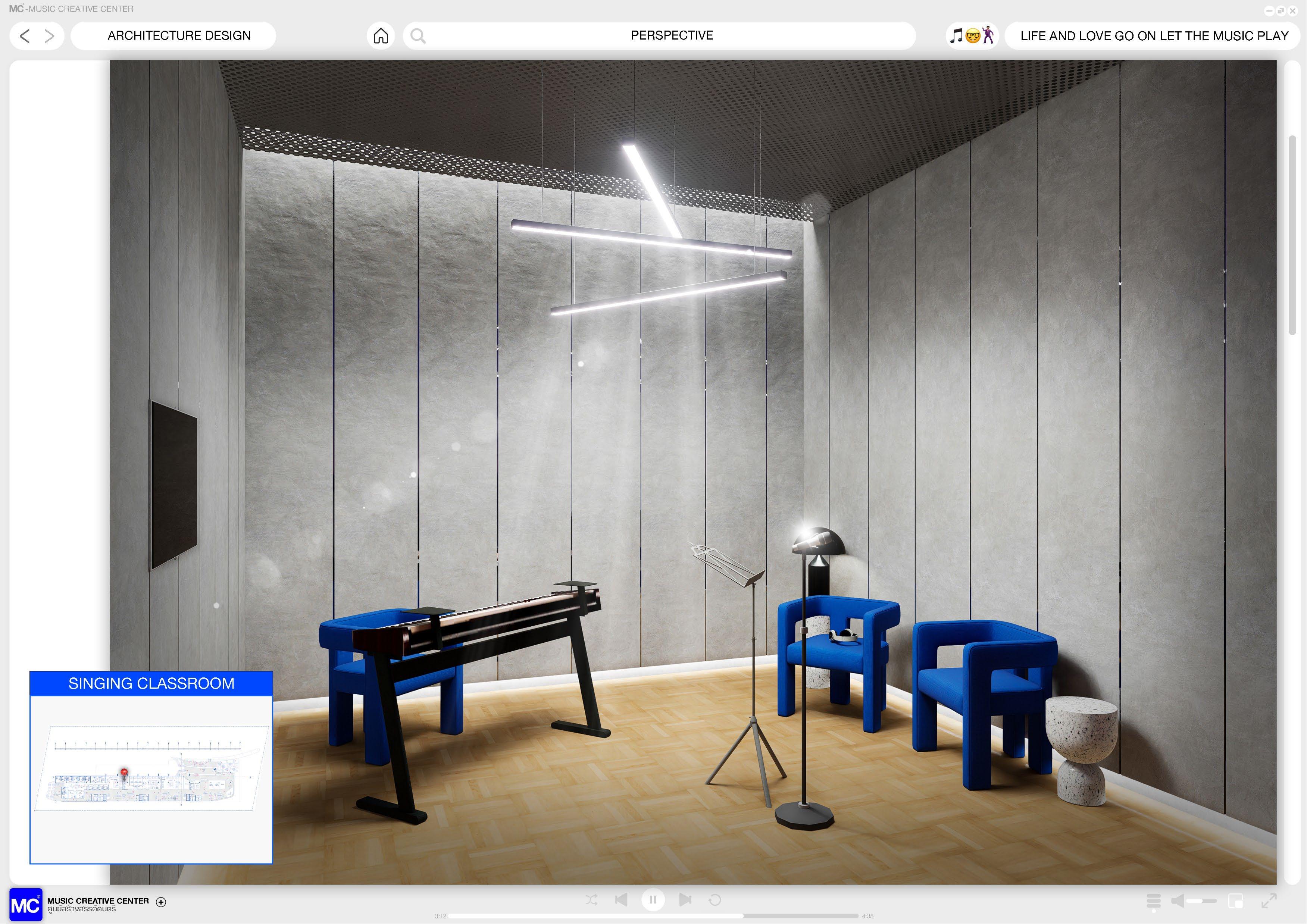Click the Perspective search field

click(671, 36)
